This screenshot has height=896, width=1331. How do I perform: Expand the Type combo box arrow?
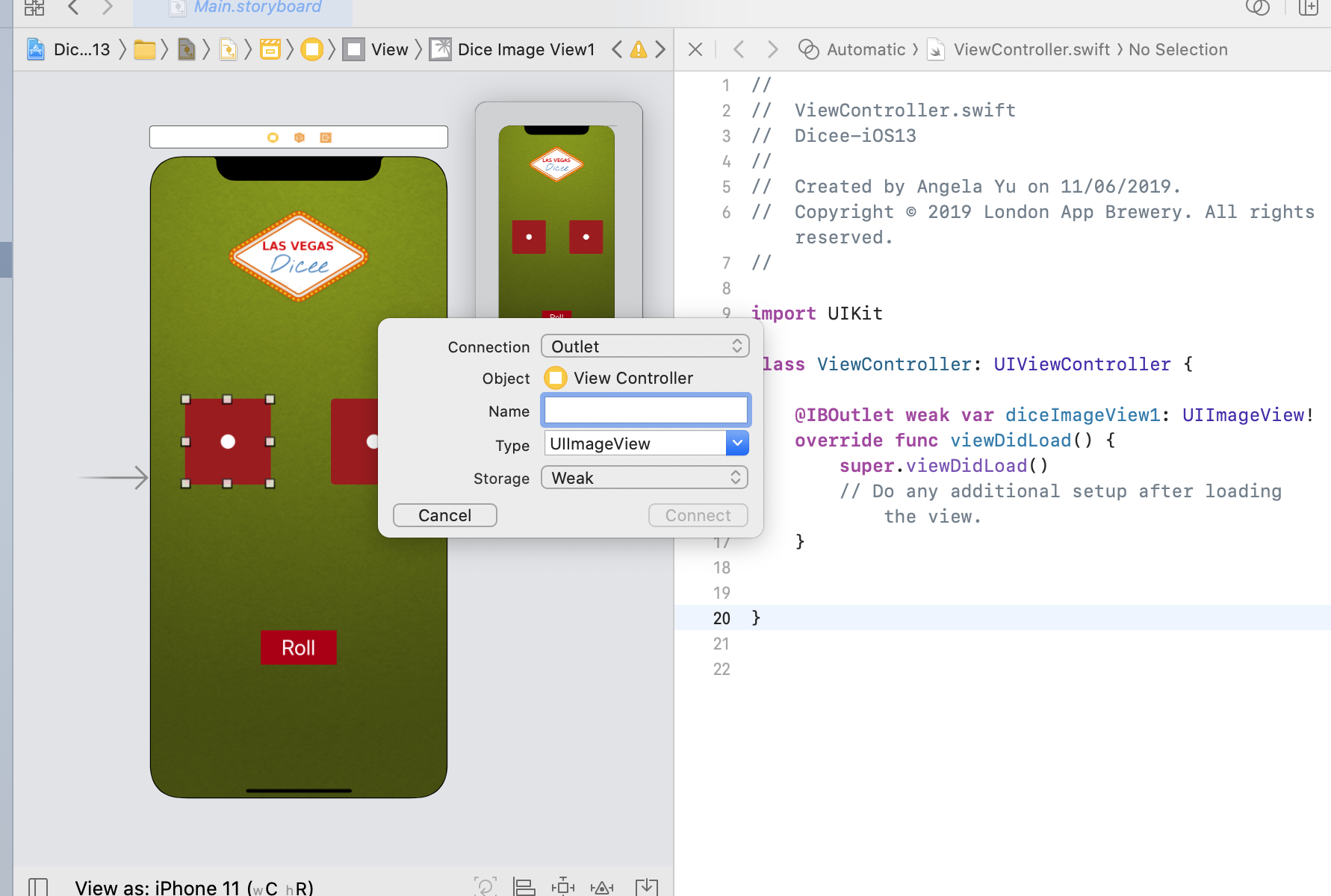pos(736,444)
